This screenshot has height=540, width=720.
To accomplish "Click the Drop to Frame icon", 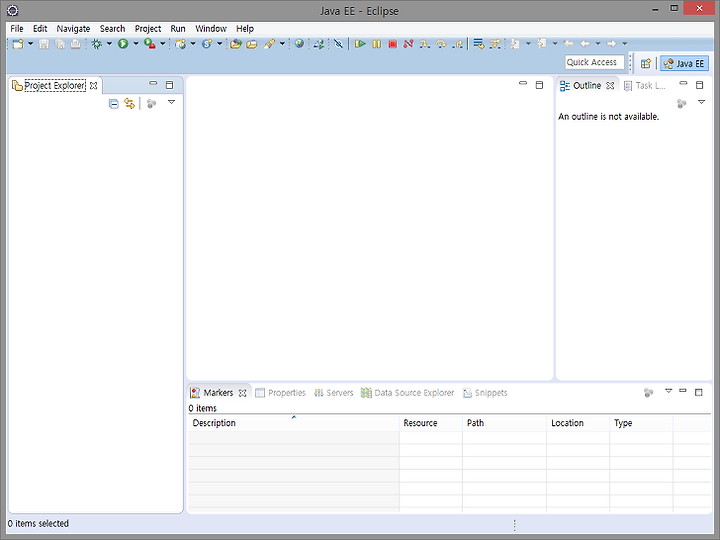I will point(478,44).
